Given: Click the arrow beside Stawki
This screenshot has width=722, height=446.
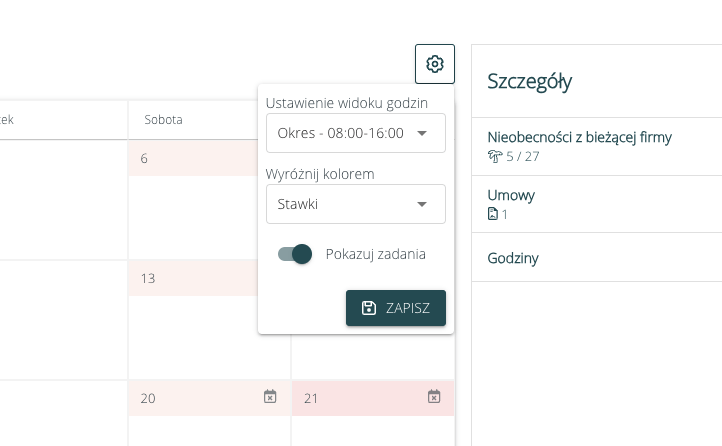Looking at the screenshot, I should click(422, 204).
